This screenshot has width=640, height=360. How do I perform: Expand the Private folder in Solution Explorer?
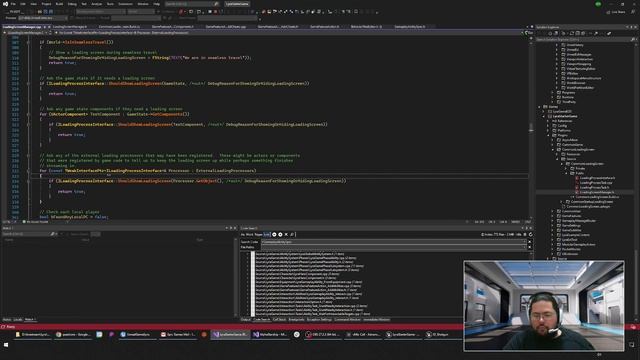pos(567,168)
